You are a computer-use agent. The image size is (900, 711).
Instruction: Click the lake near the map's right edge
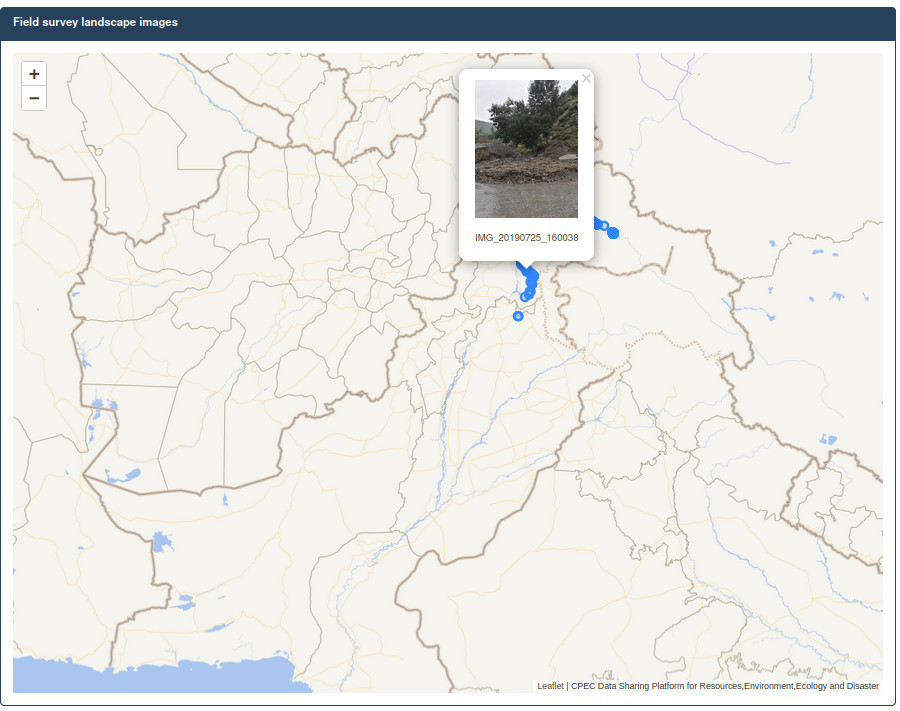[x=828, y=439]
